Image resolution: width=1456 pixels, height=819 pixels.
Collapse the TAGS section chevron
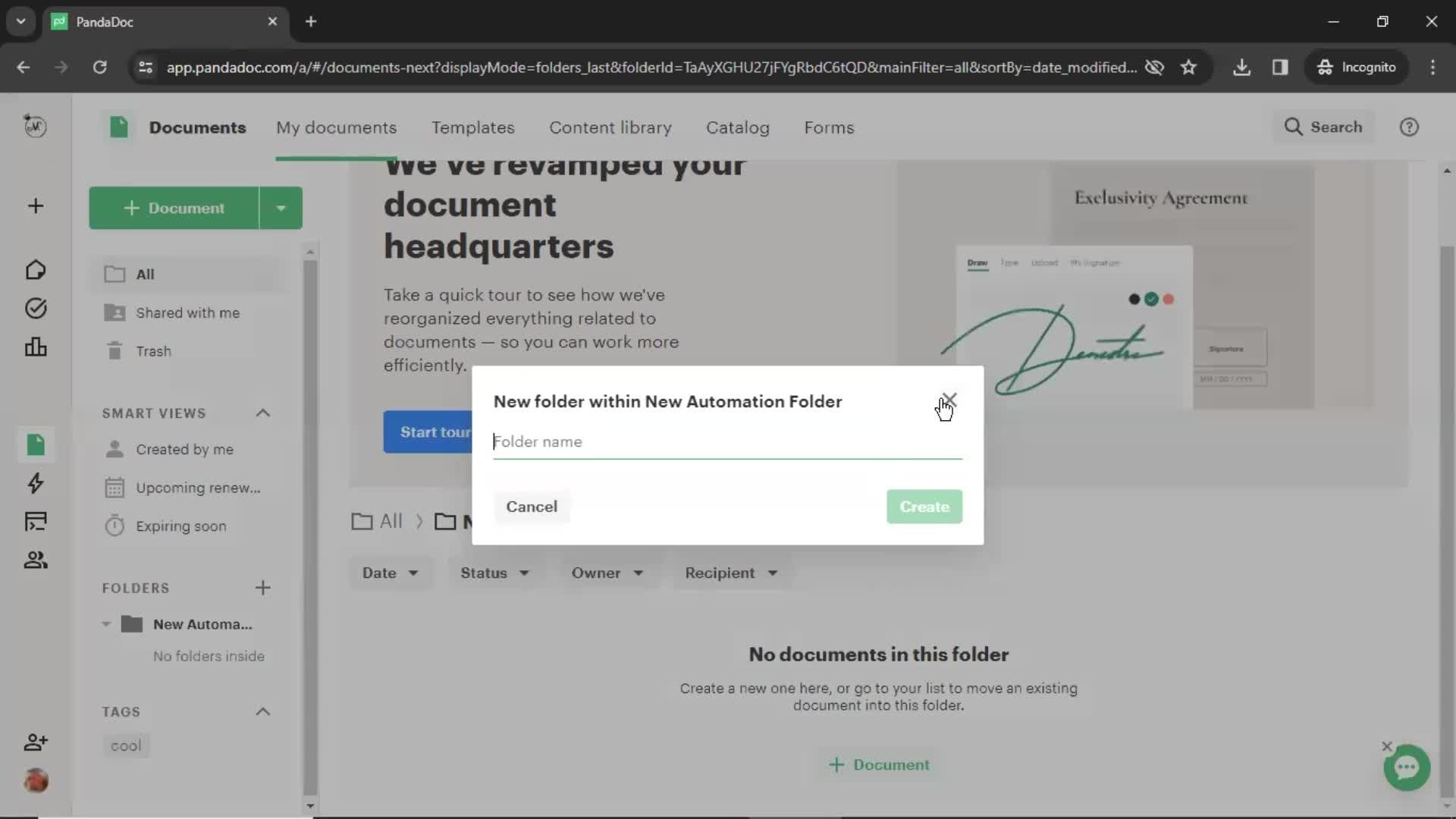263,711
